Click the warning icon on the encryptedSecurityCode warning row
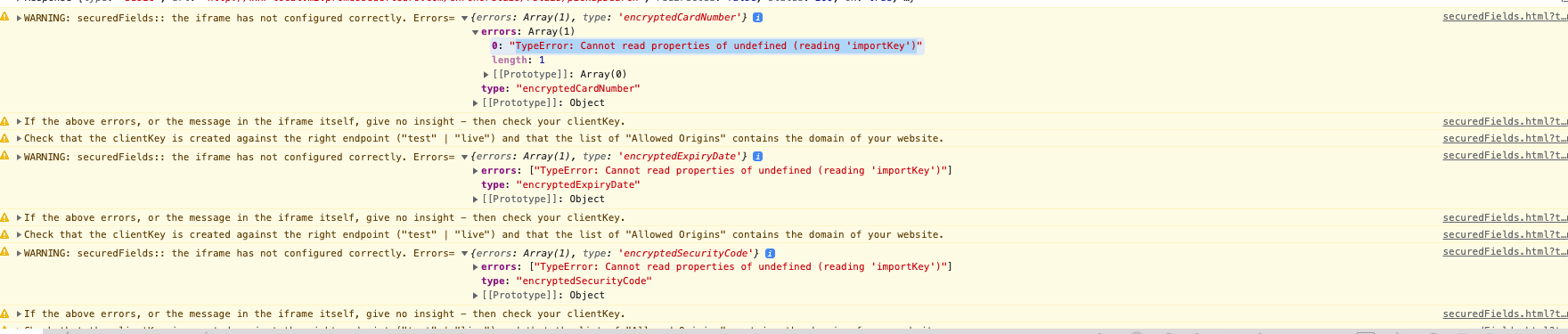Screen dimensions: 1568x334 tap(5, 252)
